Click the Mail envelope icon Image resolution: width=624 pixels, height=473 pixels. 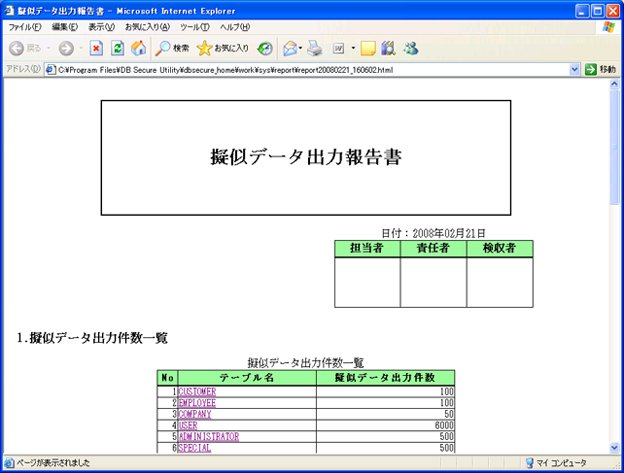290,49
